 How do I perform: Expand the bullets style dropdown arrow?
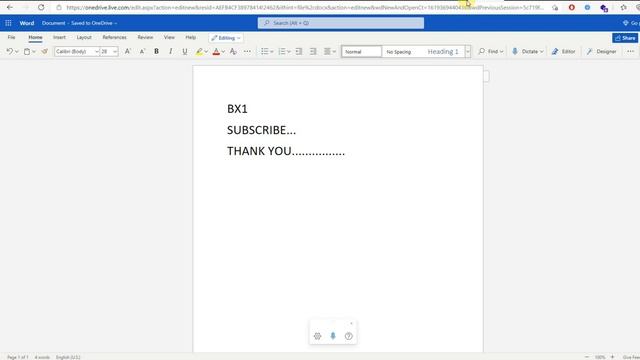tap(272, 52)
